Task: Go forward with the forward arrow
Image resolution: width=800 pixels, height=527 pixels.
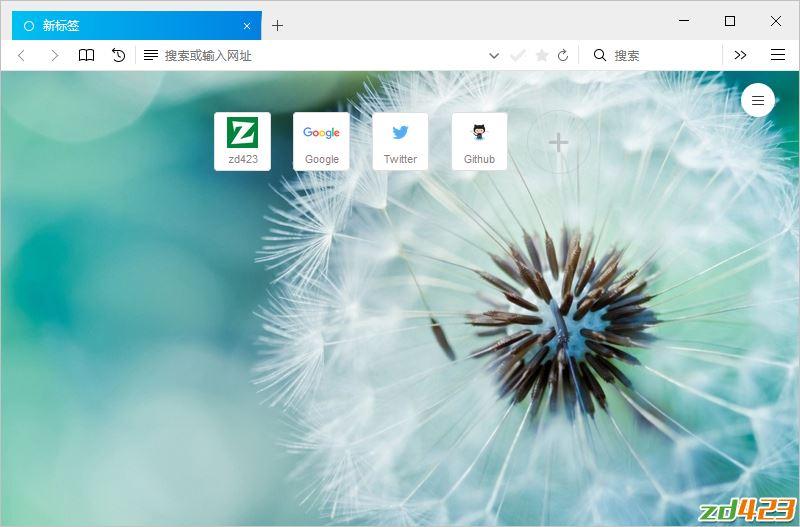Action: [54, 55]
